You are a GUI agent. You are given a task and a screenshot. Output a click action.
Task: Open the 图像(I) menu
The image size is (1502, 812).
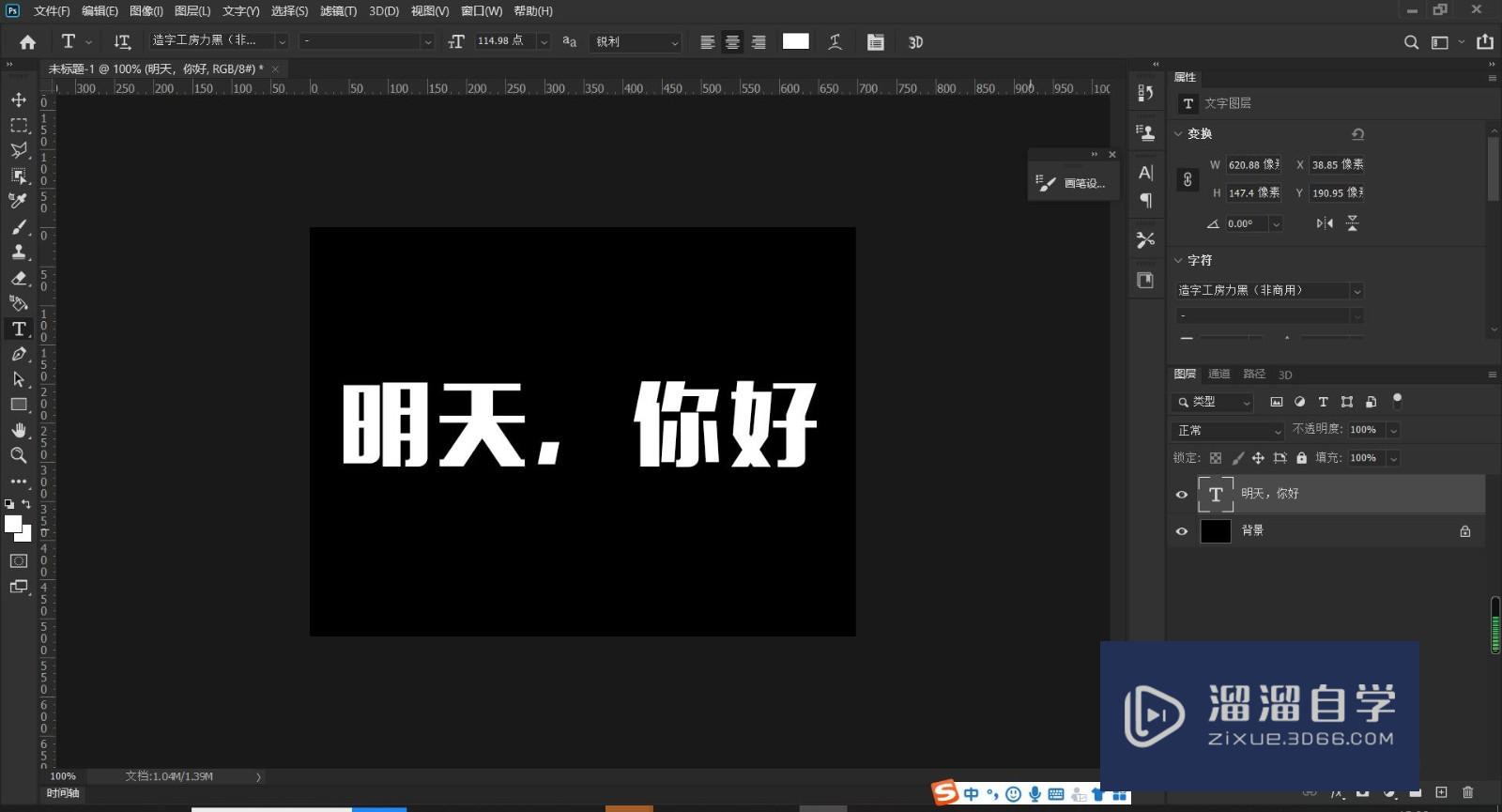click(x=146, y=11)
